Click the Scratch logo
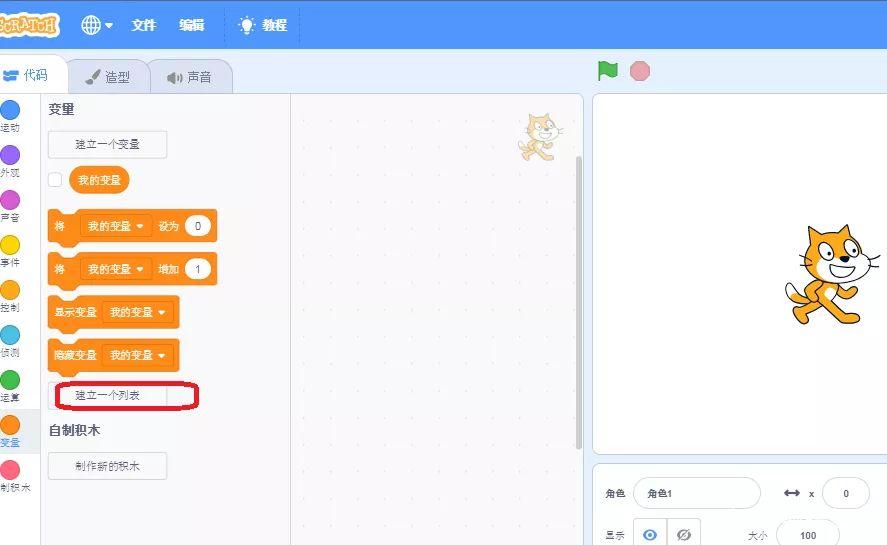Viewport: 887px width, 545px height. click(28, 25)
